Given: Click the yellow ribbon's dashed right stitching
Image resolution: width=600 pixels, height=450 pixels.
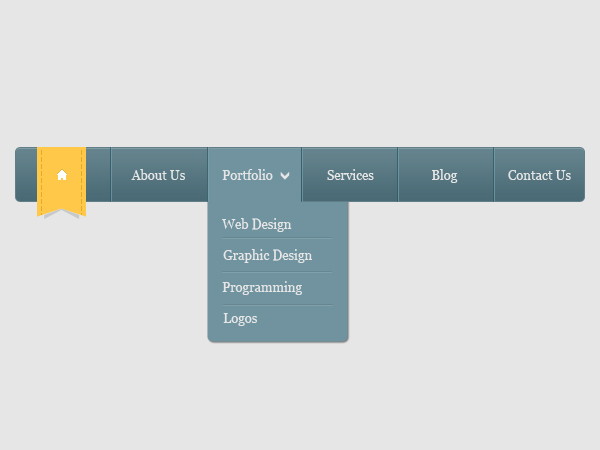Looking at the screenshot, I should [82, 182].
